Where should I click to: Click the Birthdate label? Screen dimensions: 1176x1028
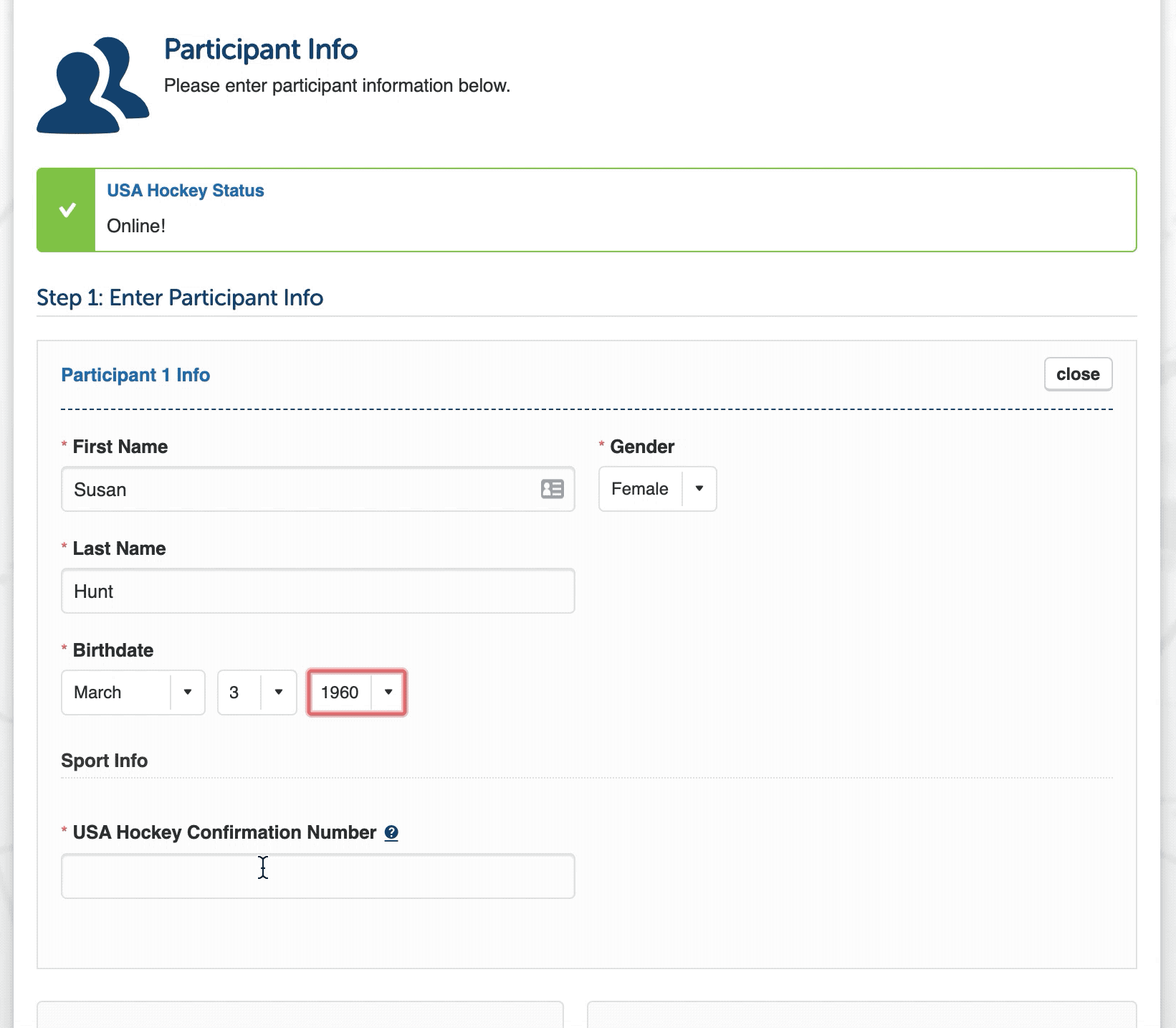click(113, 650)
